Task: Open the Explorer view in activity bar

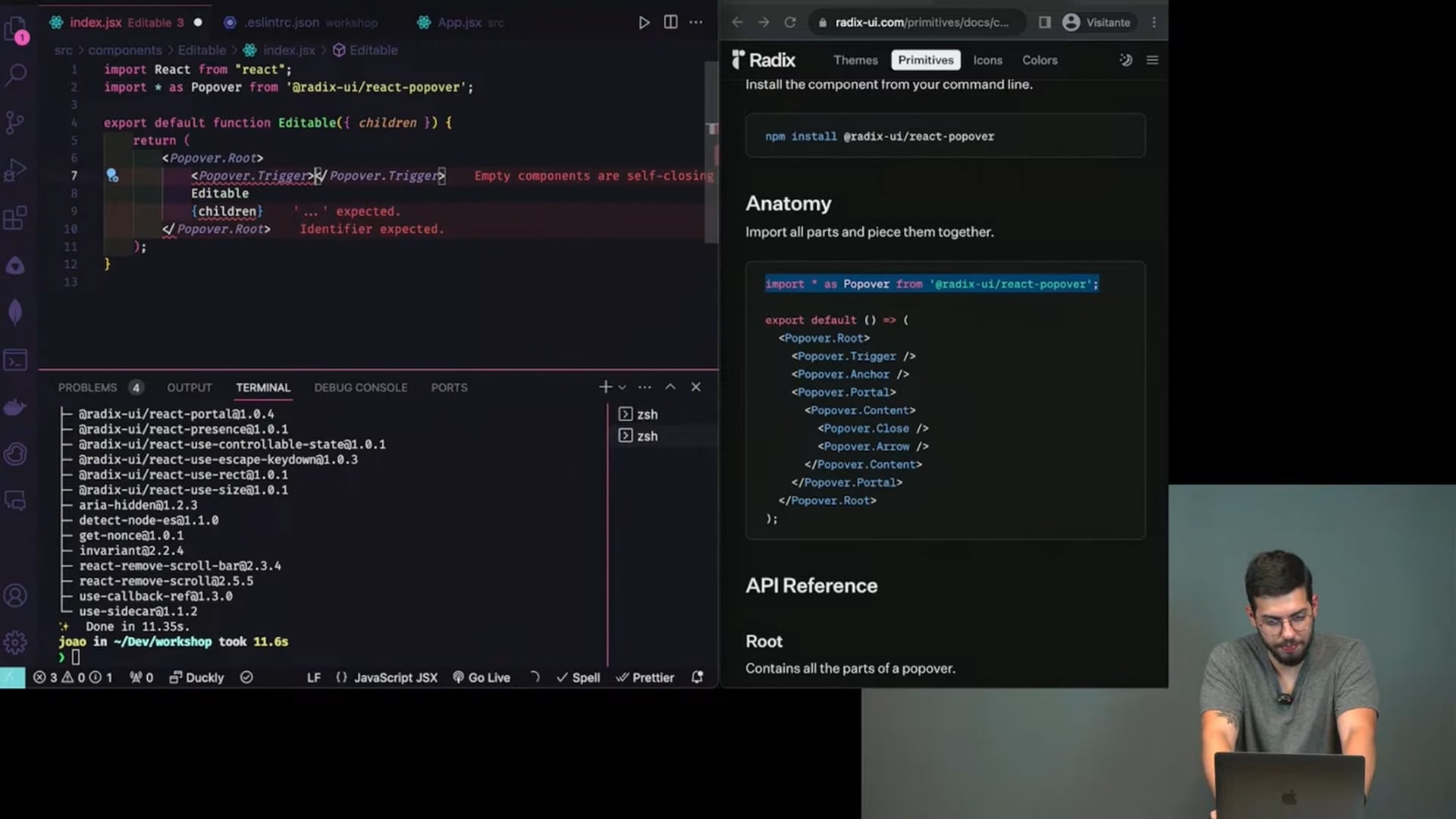Action: coord(16,30)
